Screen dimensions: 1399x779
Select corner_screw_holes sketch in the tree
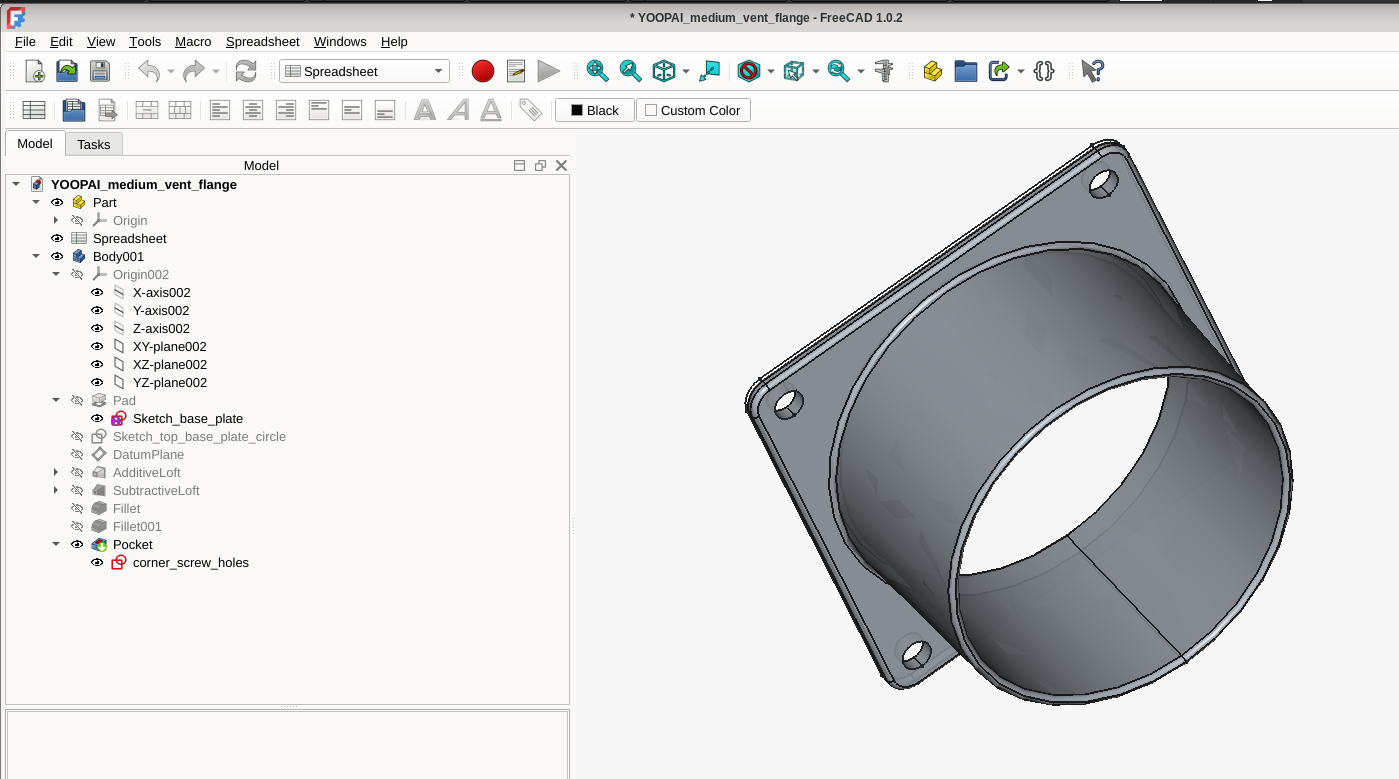pyautogui.click(x=190, y=563)
